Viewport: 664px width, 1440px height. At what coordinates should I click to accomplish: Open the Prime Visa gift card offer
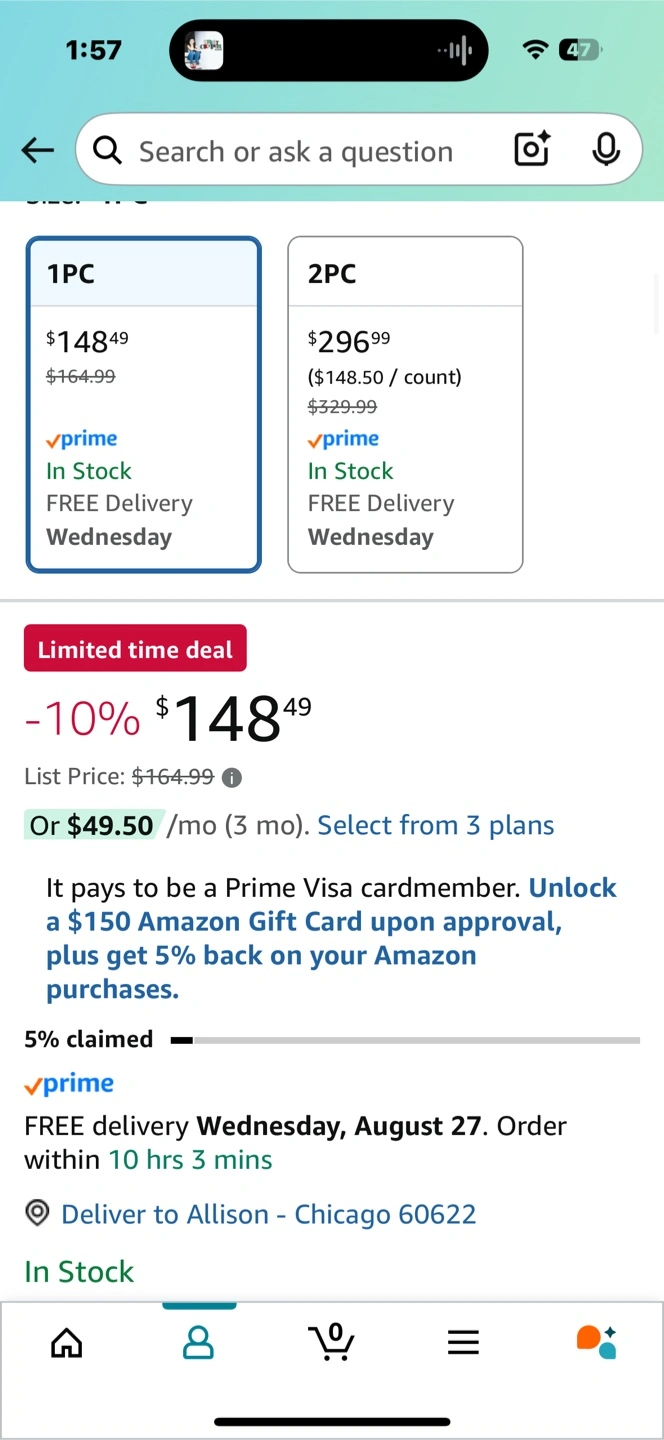(x=331, y=938)
